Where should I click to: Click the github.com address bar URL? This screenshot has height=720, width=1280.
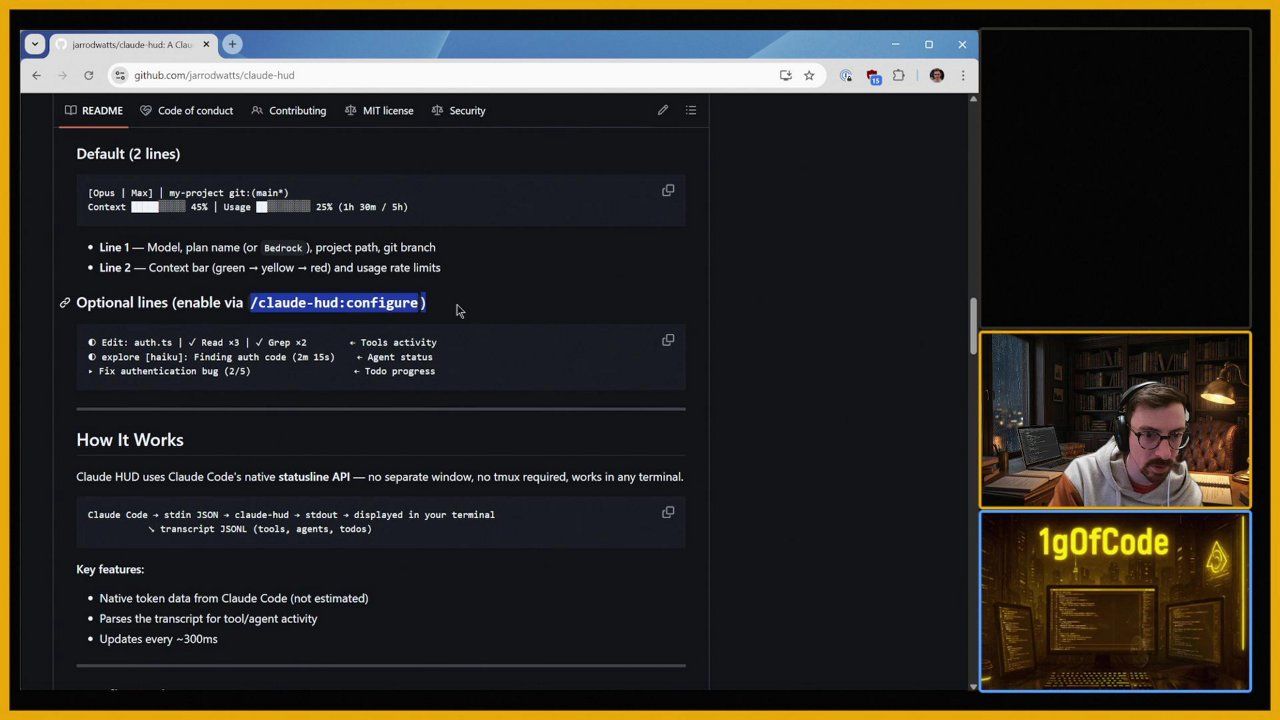214,75
